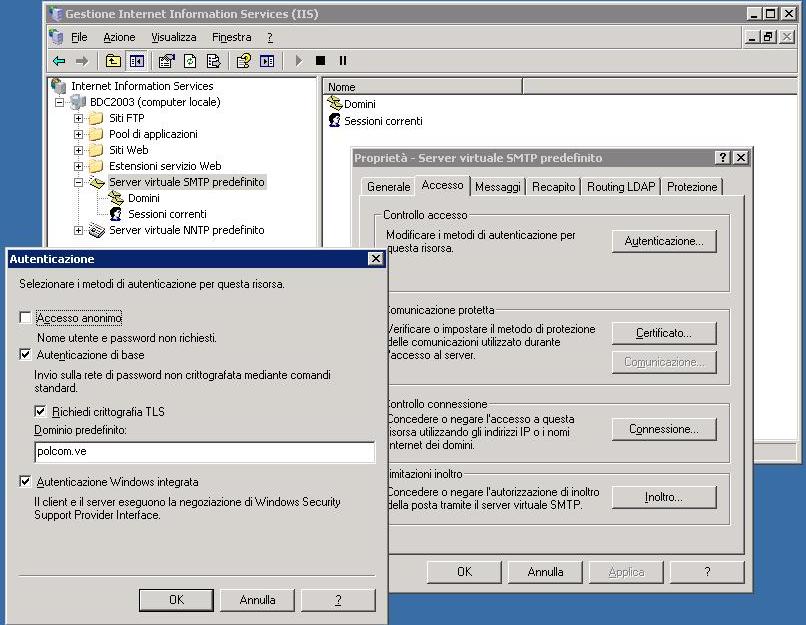The width and height of the screenshot is (806, 625).
Task: Stop the item with the stop icon
Action: point(320,61)
